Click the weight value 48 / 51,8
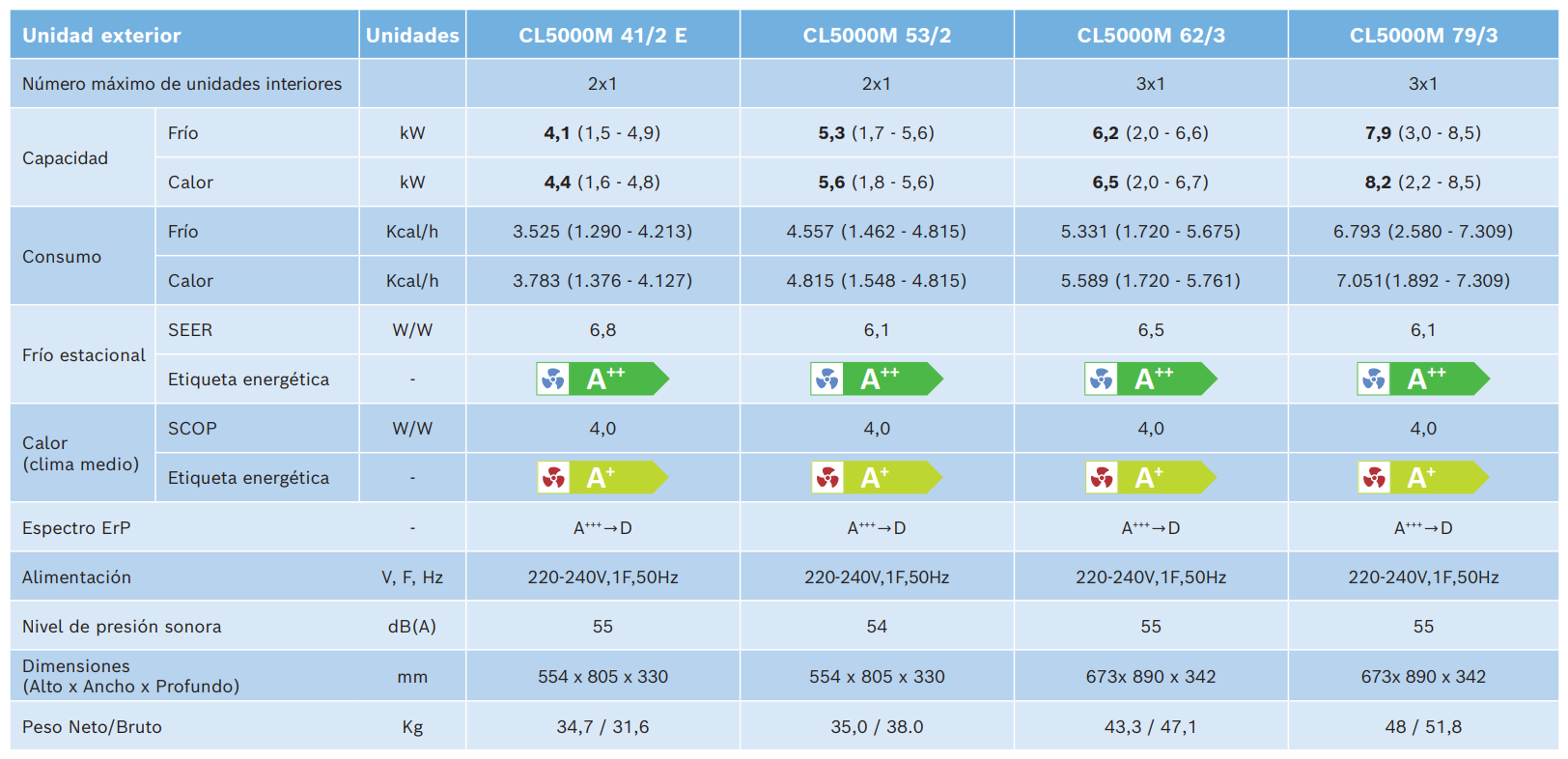Image resolution: width=1568 pixels, height=759 pixels. (1423, 727)
